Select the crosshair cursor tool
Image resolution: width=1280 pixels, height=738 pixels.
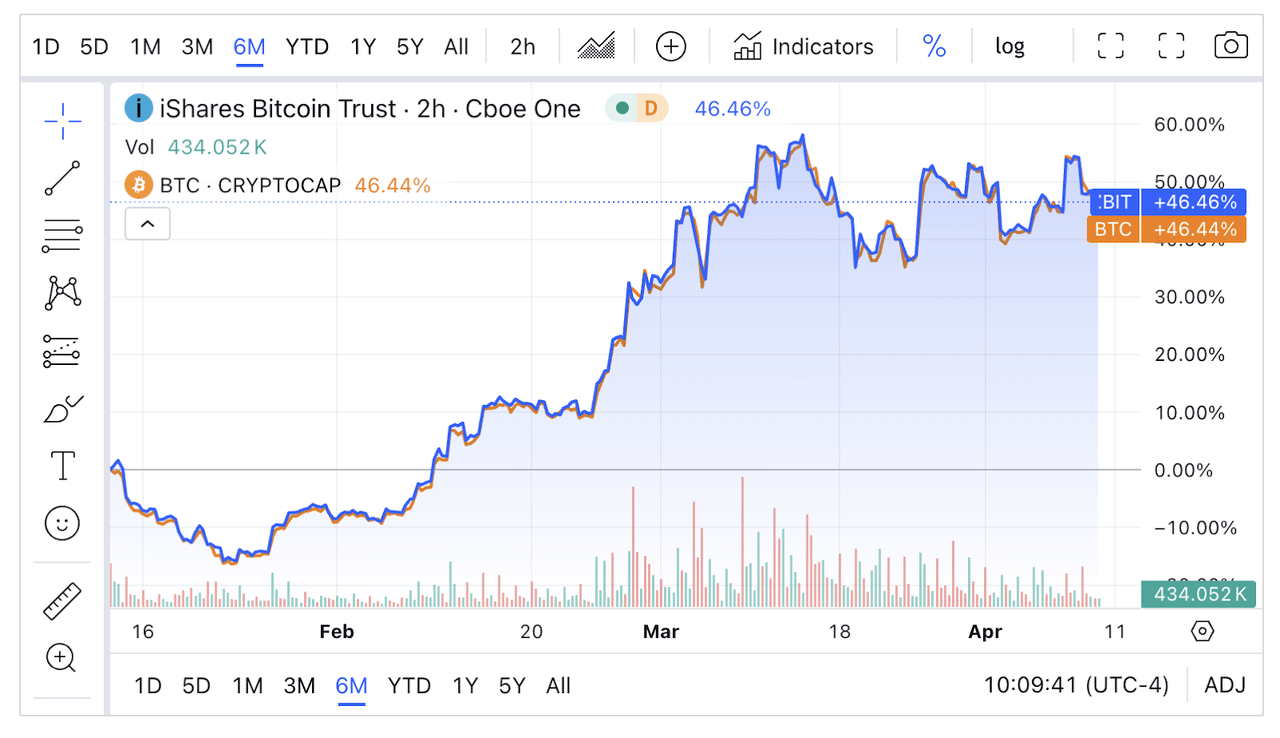62,121
